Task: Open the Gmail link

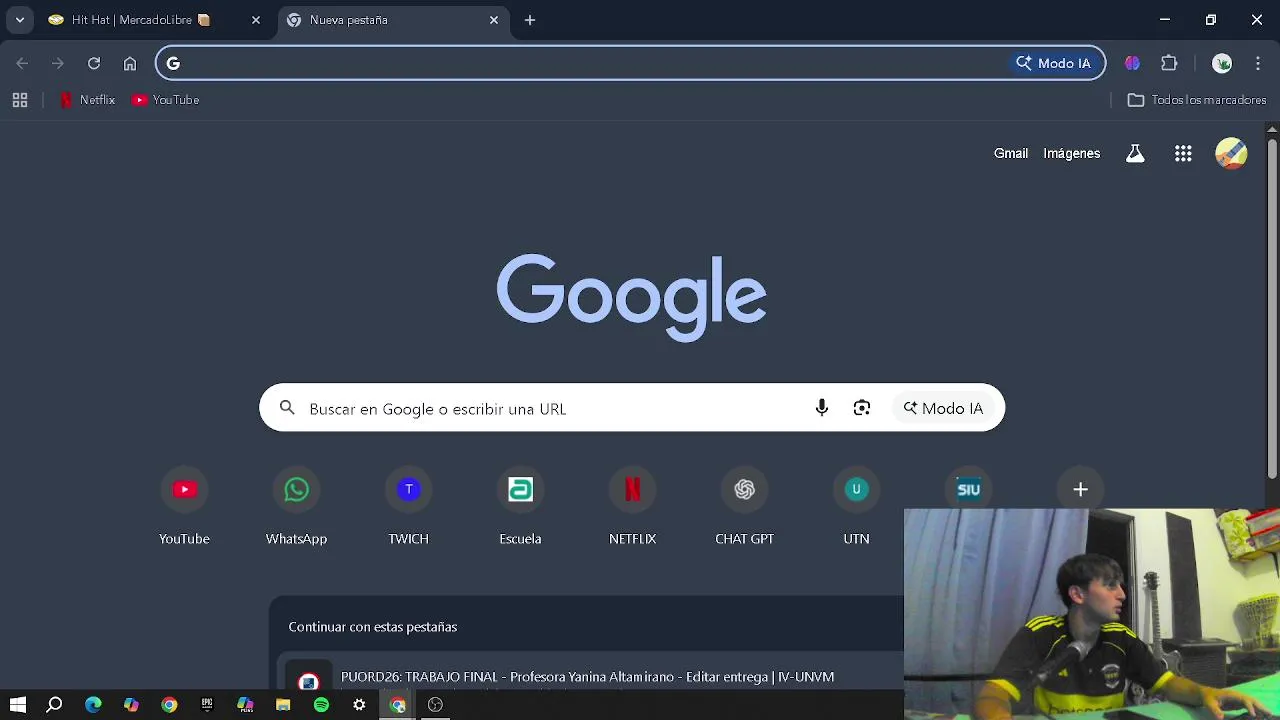Action: coord(1011,153)
